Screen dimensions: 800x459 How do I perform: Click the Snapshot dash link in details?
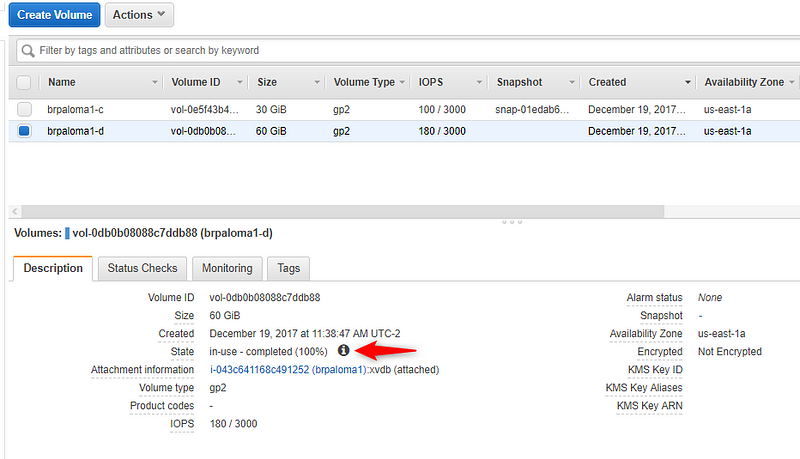(x=701, y=316)
